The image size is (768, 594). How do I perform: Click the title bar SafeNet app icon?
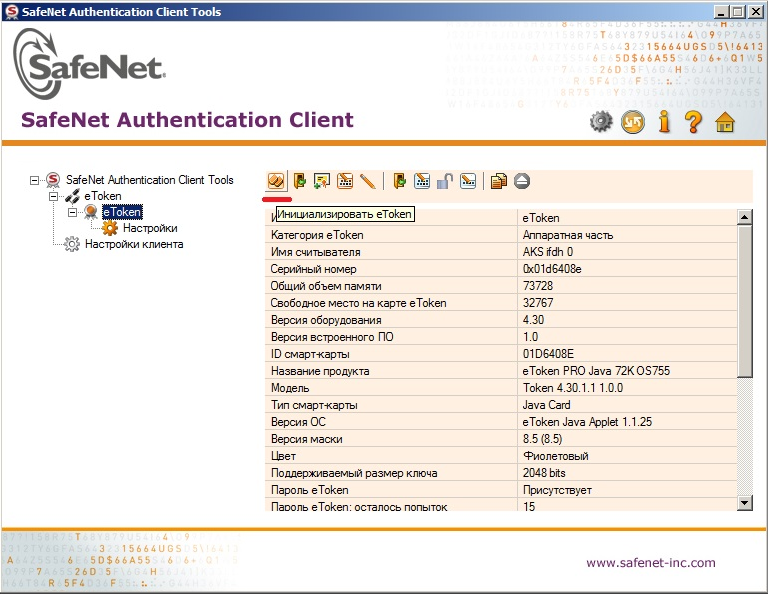point(11,11)
